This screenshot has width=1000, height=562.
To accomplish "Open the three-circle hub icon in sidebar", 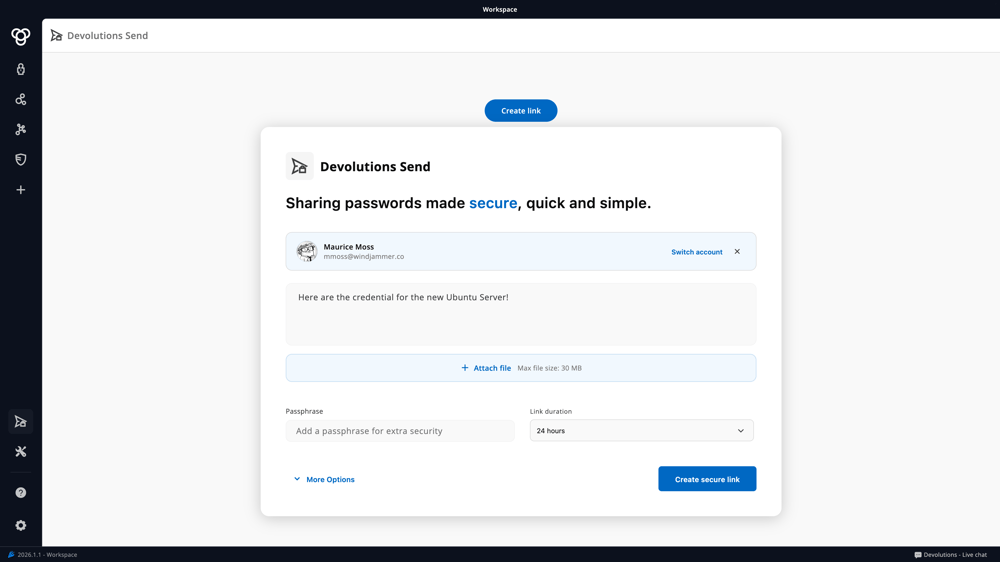I will (20, 100).
